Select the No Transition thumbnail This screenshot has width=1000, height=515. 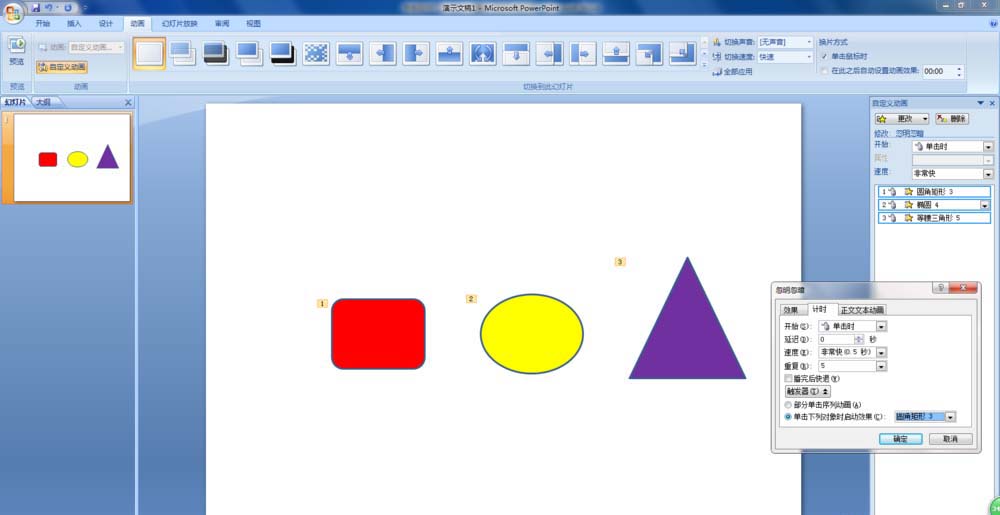[149, 54]
